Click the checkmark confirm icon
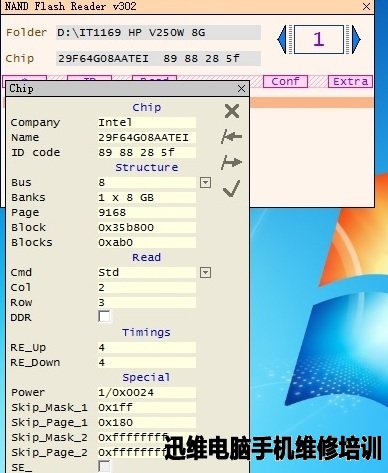Image resolution: width=388 pixels, height=473 pixels. point(231,189)
